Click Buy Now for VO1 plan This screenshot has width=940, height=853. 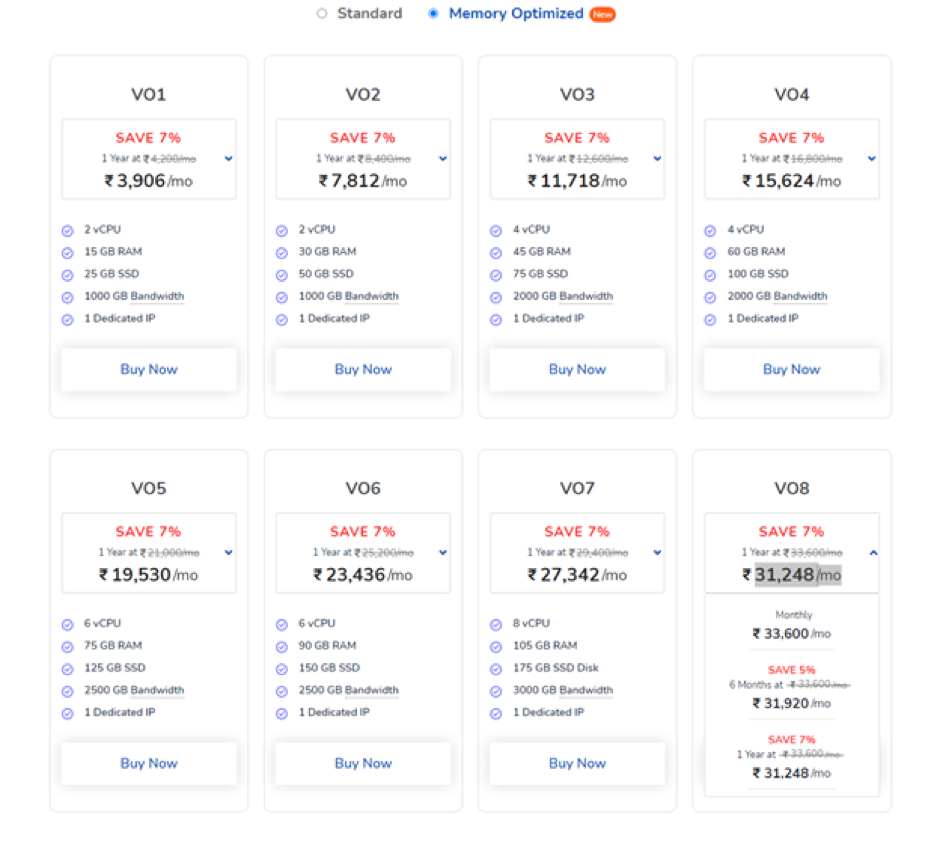149,369
